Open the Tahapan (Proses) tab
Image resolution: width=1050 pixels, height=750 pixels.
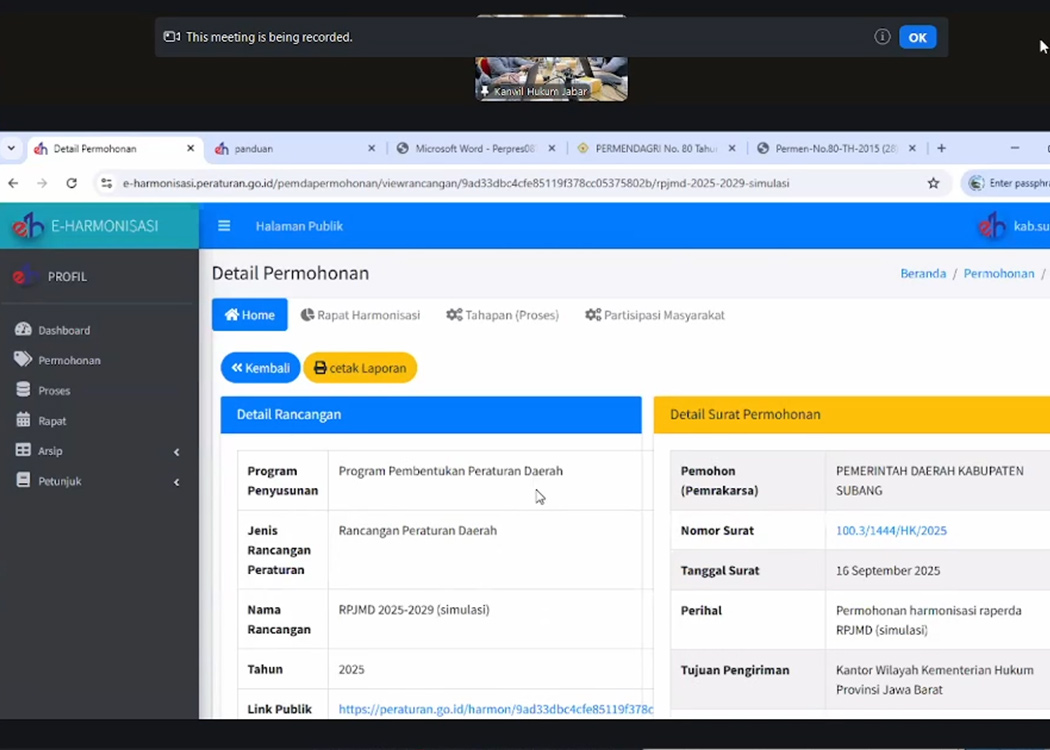[x=502, y=315]
